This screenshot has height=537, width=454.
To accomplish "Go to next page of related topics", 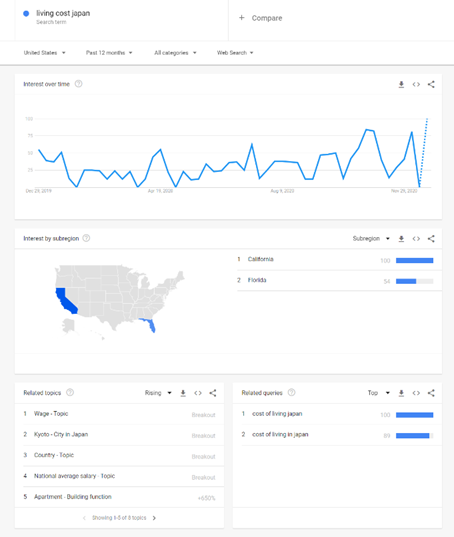I will coord(154,518).
